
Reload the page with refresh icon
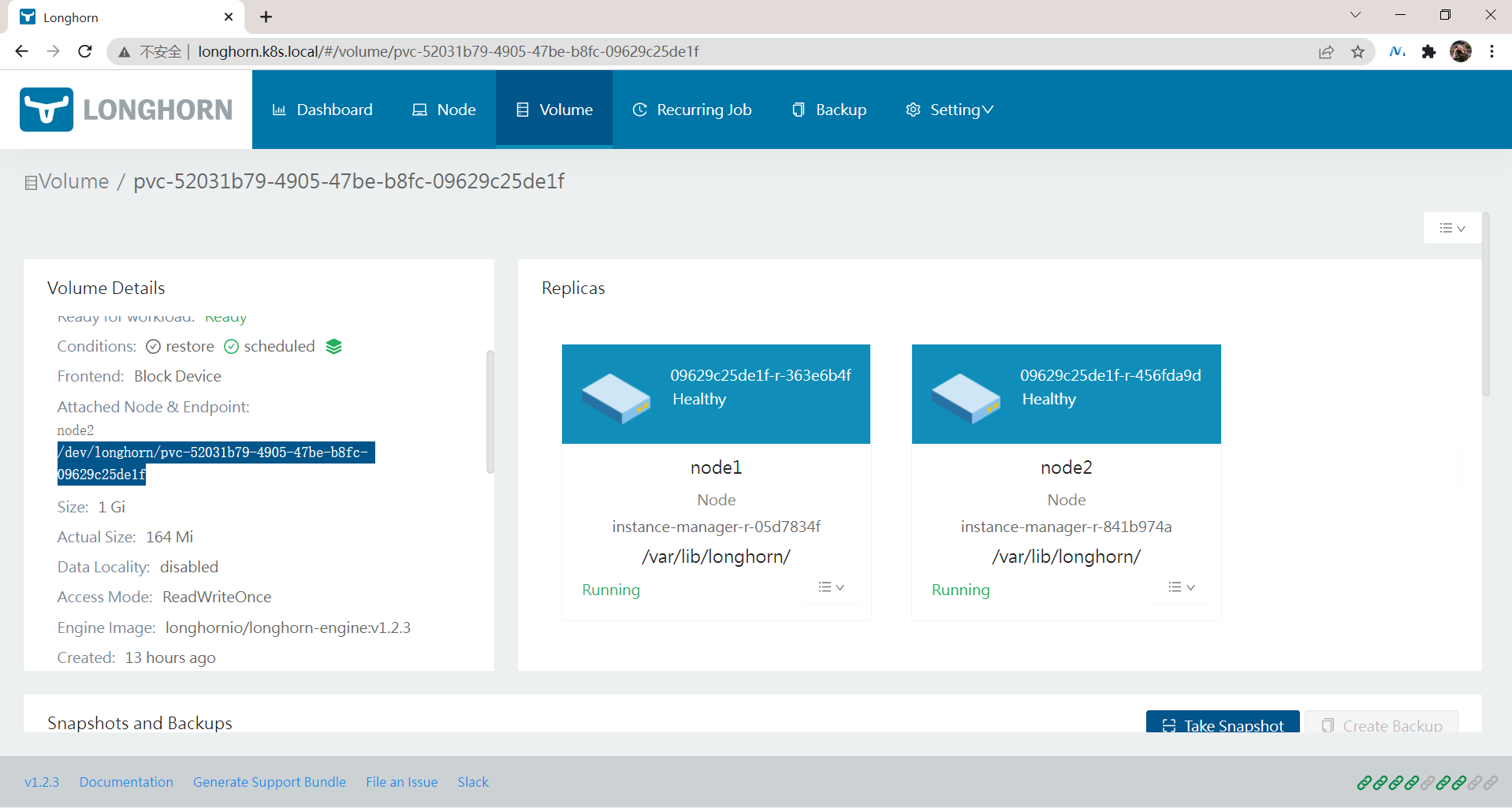coord(85,51)
